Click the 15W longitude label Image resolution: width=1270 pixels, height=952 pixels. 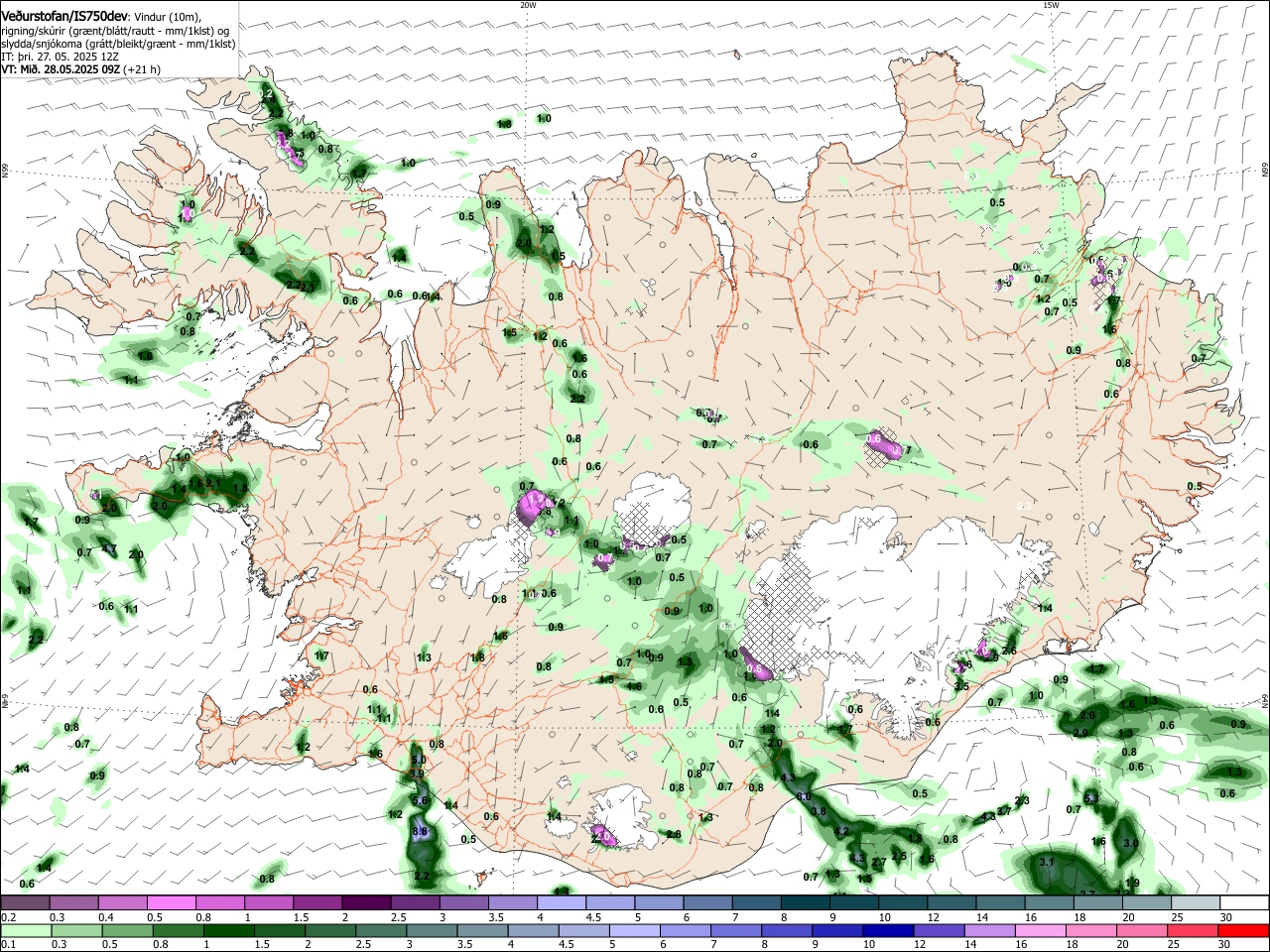(x=1051, y=5)
